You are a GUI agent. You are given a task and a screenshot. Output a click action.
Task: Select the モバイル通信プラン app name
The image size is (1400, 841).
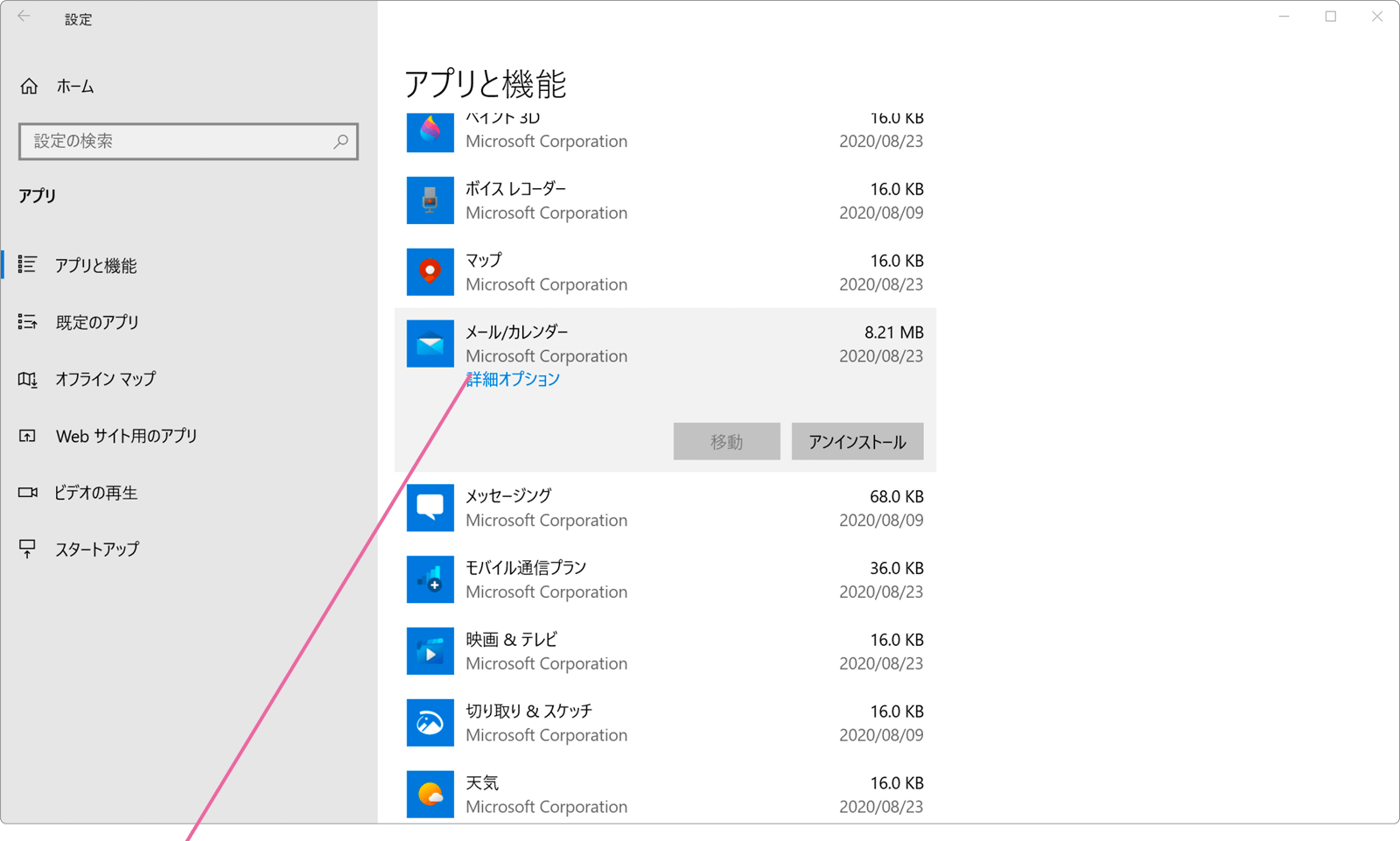click(526, 568)
